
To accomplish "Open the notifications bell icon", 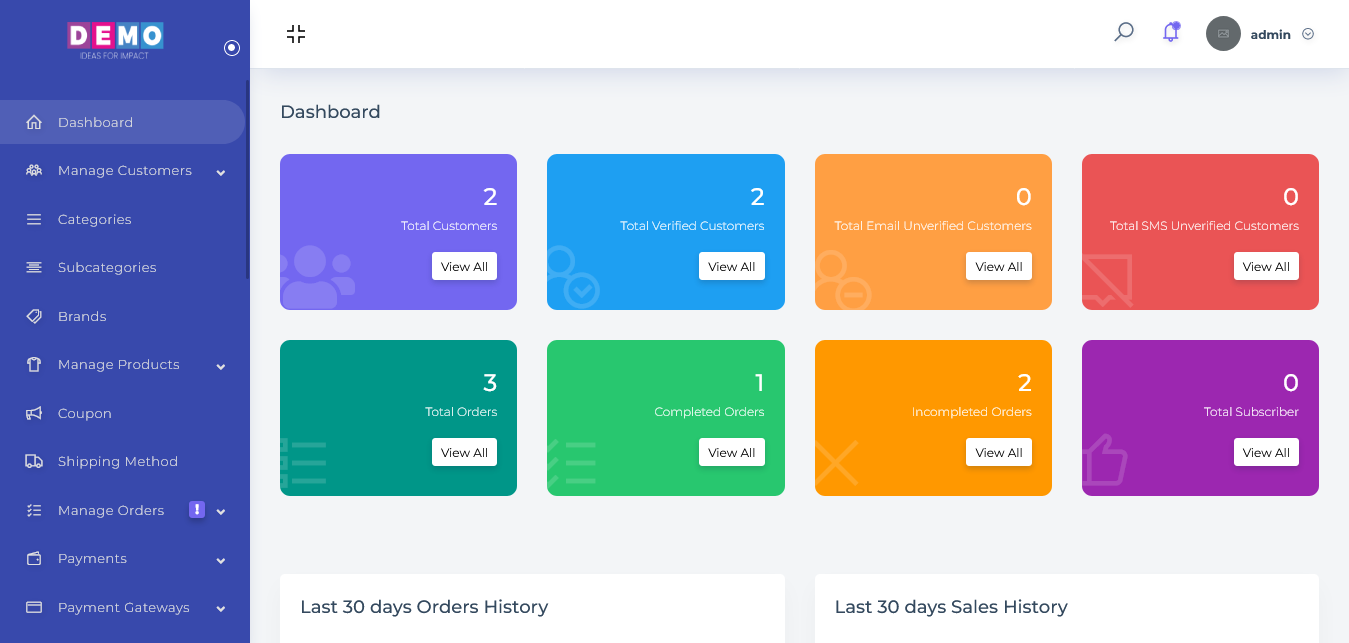I will (1170, 32).
